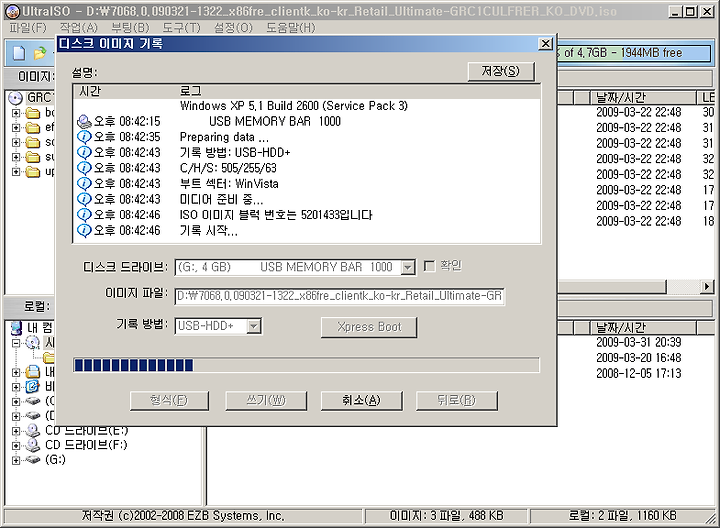Click the 이미지 파일 path input field
Screen dimensions: 720x528
(x=340, y=296)
